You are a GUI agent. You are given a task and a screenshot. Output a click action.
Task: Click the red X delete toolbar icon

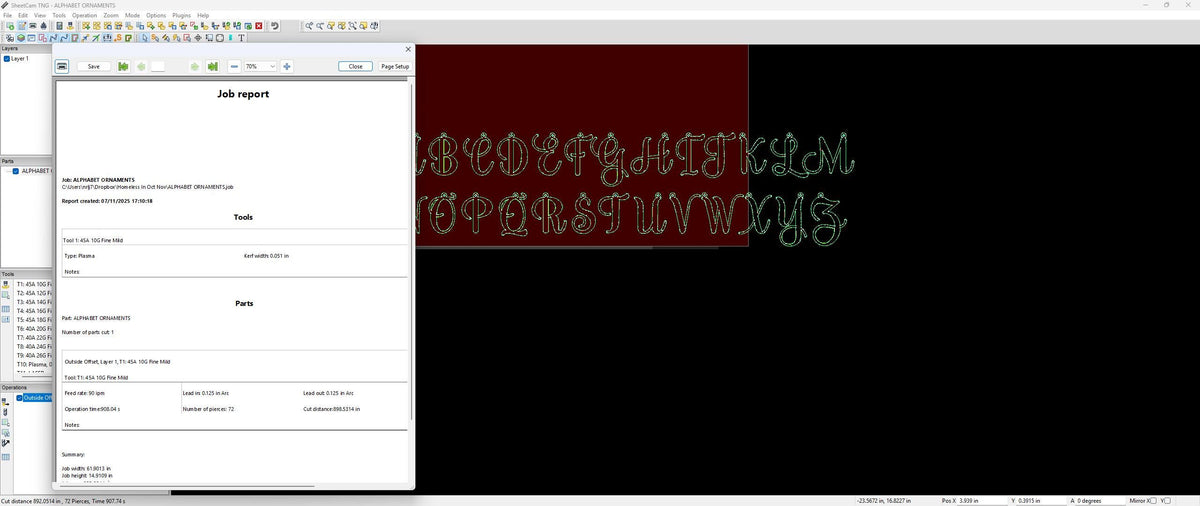pyautogui.click(x=259, y=26)
